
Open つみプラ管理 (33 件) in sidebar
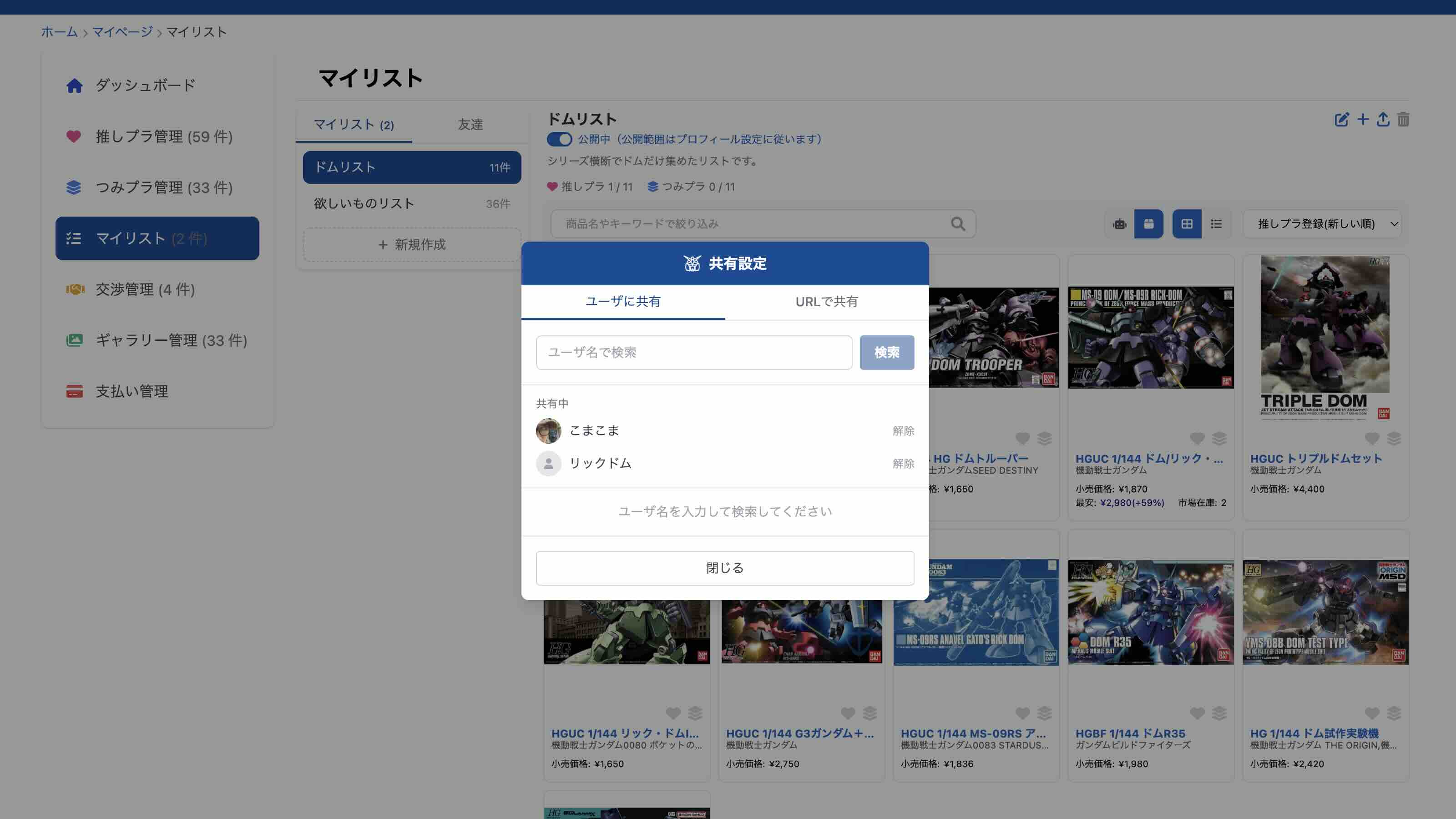[157, 187]
